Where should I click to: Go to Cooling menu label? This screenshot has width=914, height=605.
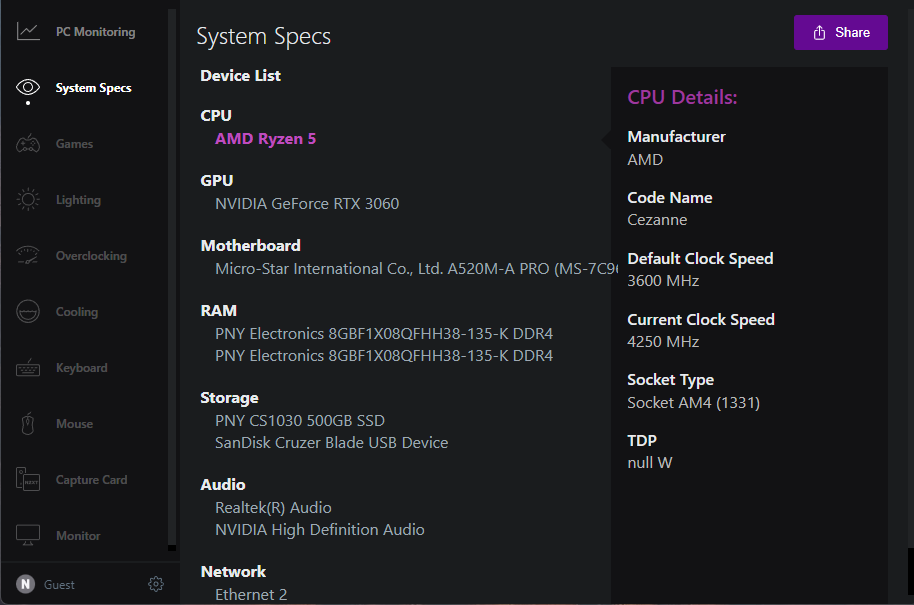click(x=77, y=312)
